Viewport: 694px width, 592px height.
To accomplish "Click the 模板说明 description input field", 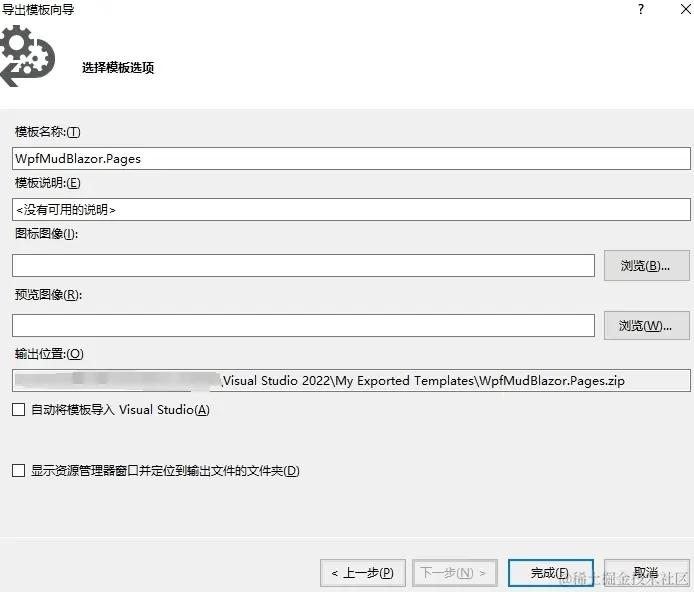I will (x=351, y=209).
